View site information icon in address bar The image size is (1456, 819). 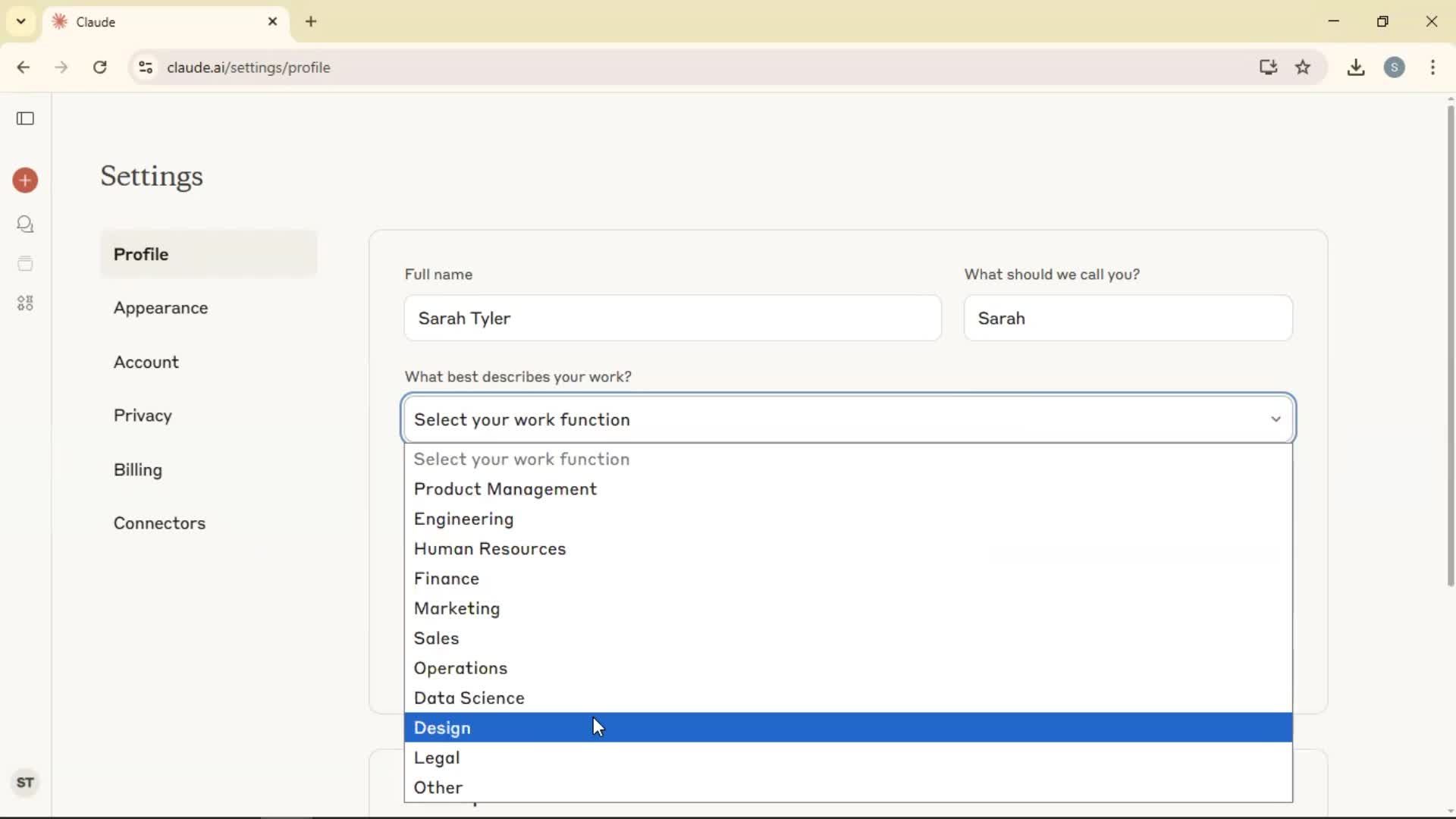tap(146, 67)
